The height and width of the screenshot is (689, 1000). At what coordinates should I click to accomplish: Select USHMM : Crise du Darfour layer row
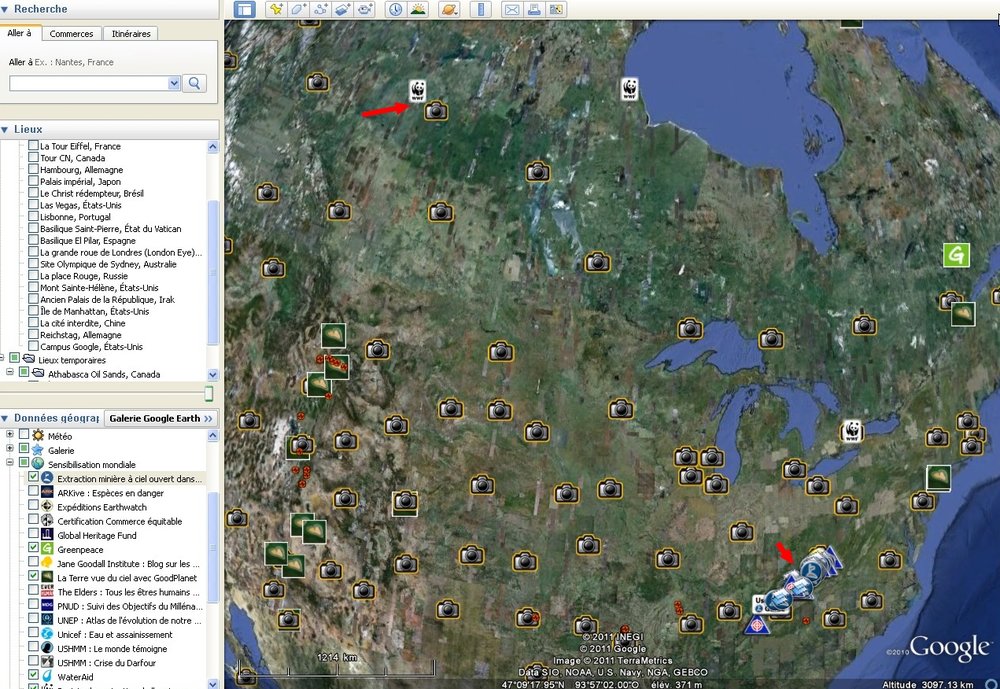107,663
